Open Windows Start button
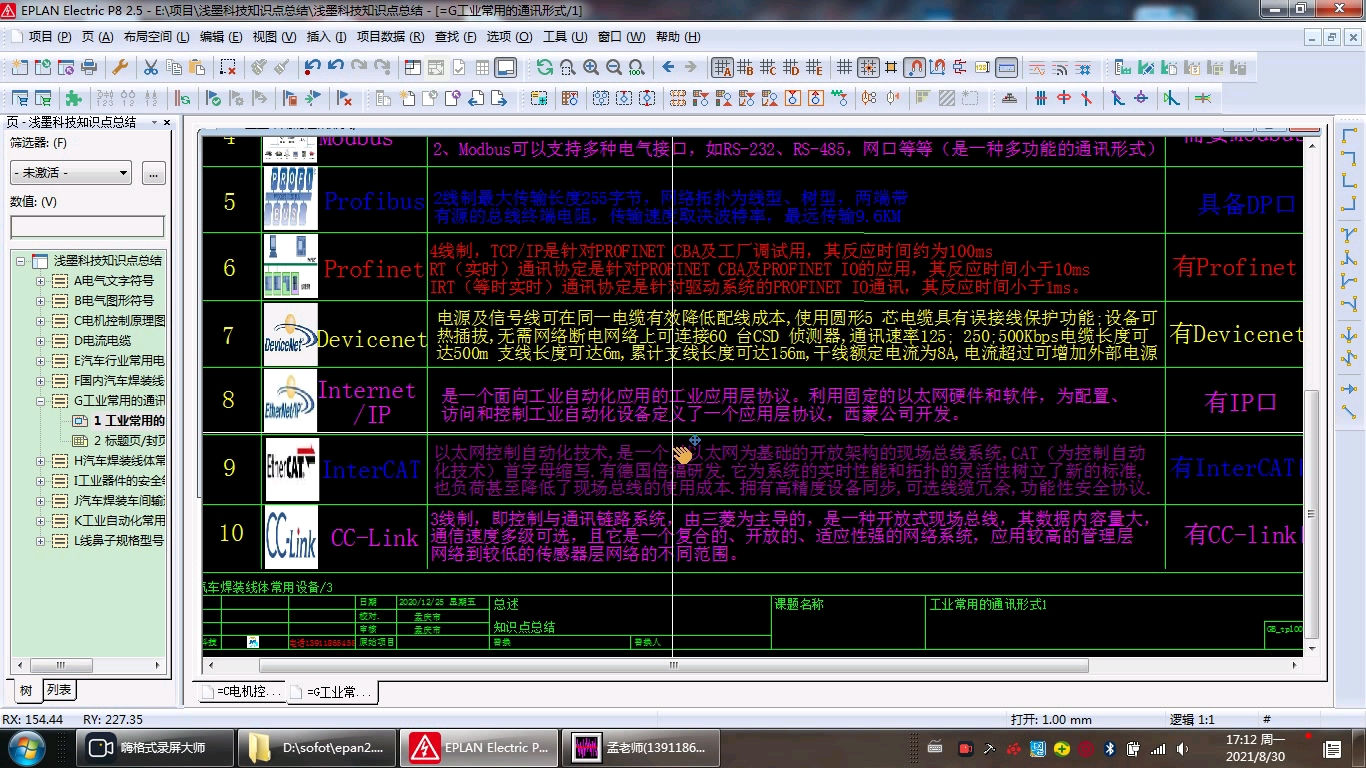 [26, 747]
